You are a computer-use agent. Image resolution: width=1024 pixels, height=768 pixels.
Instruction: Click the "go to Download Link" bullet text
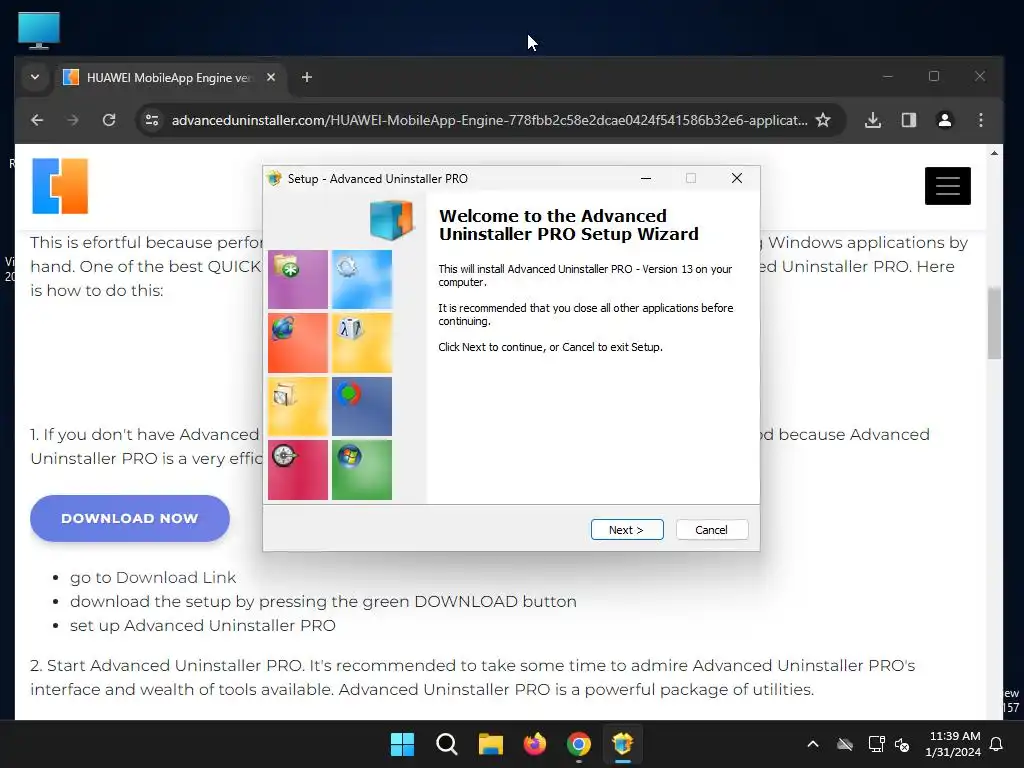[153, 577]
